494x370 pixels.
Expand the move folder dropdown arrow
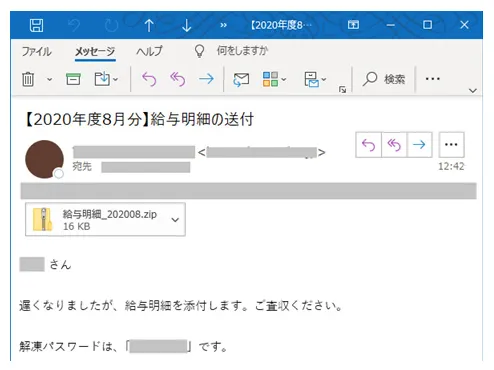115,79
